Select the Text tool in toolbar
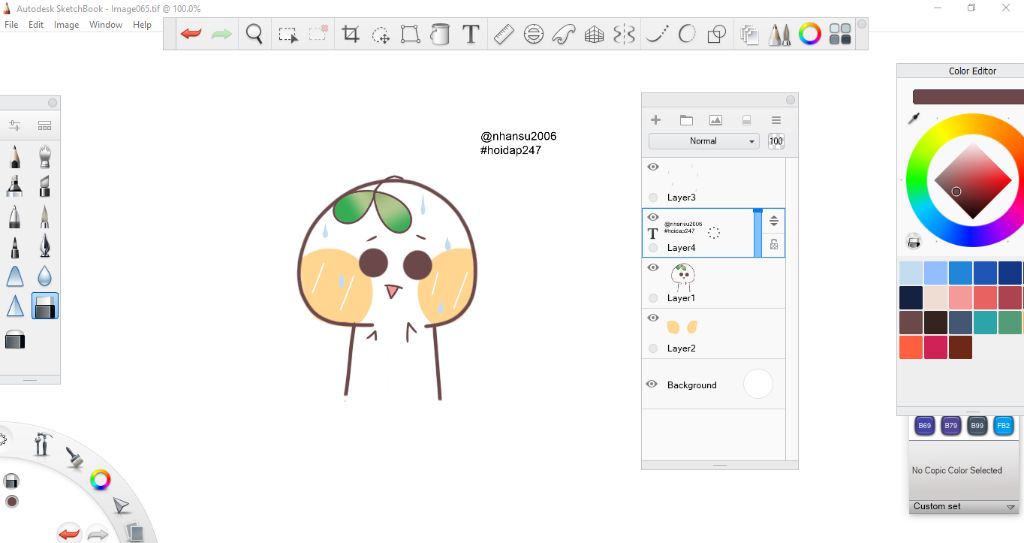 coord(471,34)
